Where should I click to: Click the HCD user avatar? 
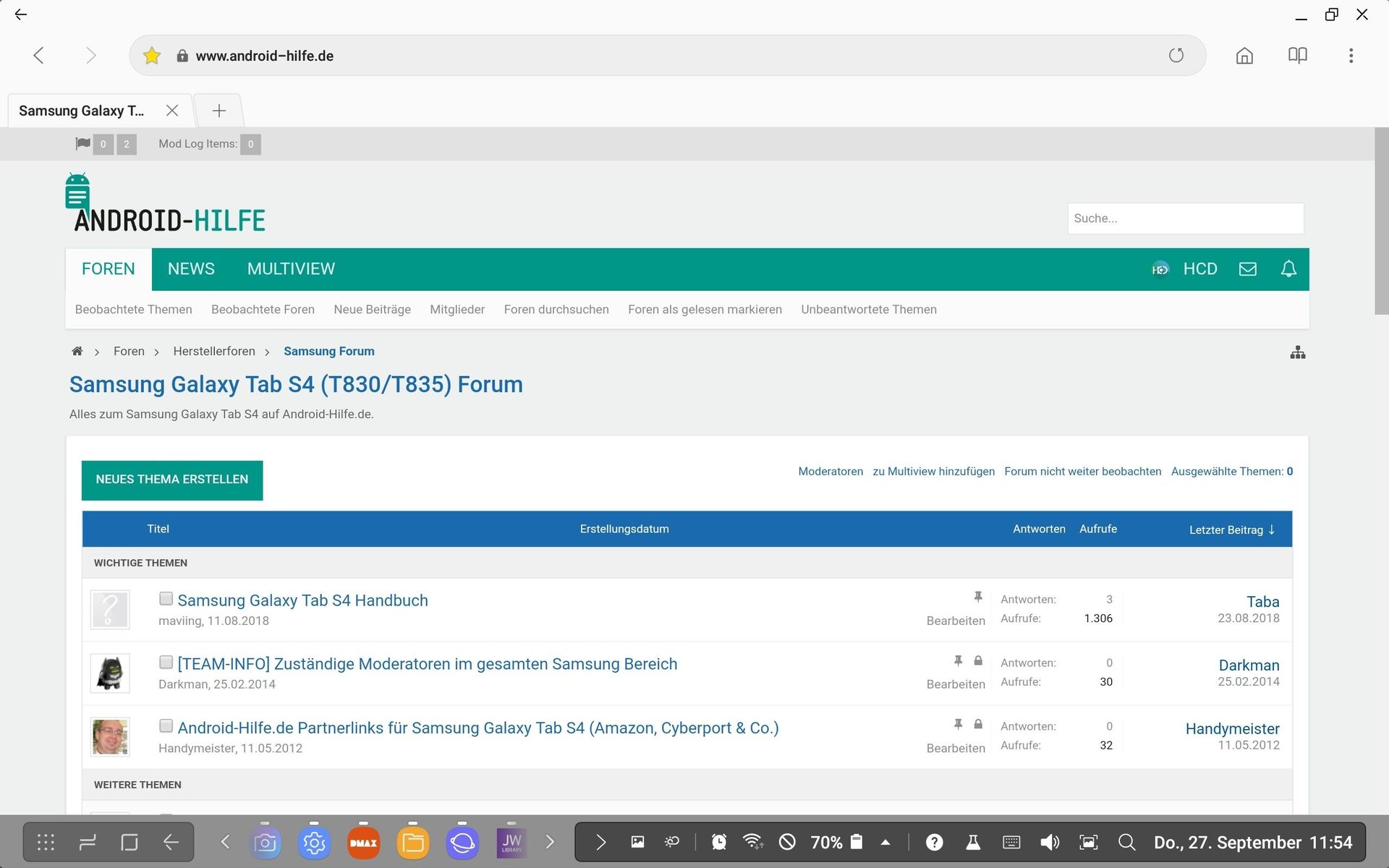[1160, 269]
